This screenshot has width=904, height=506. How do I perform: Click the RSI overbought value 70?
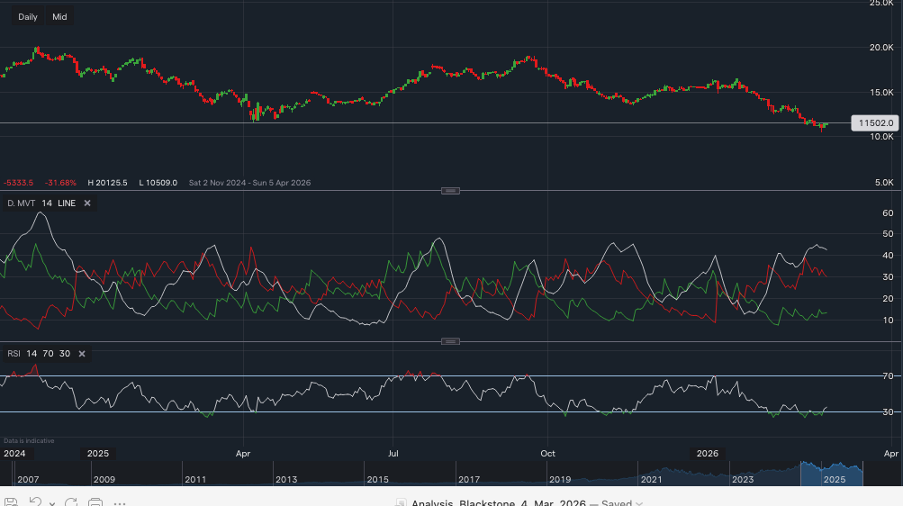[48, 354]
